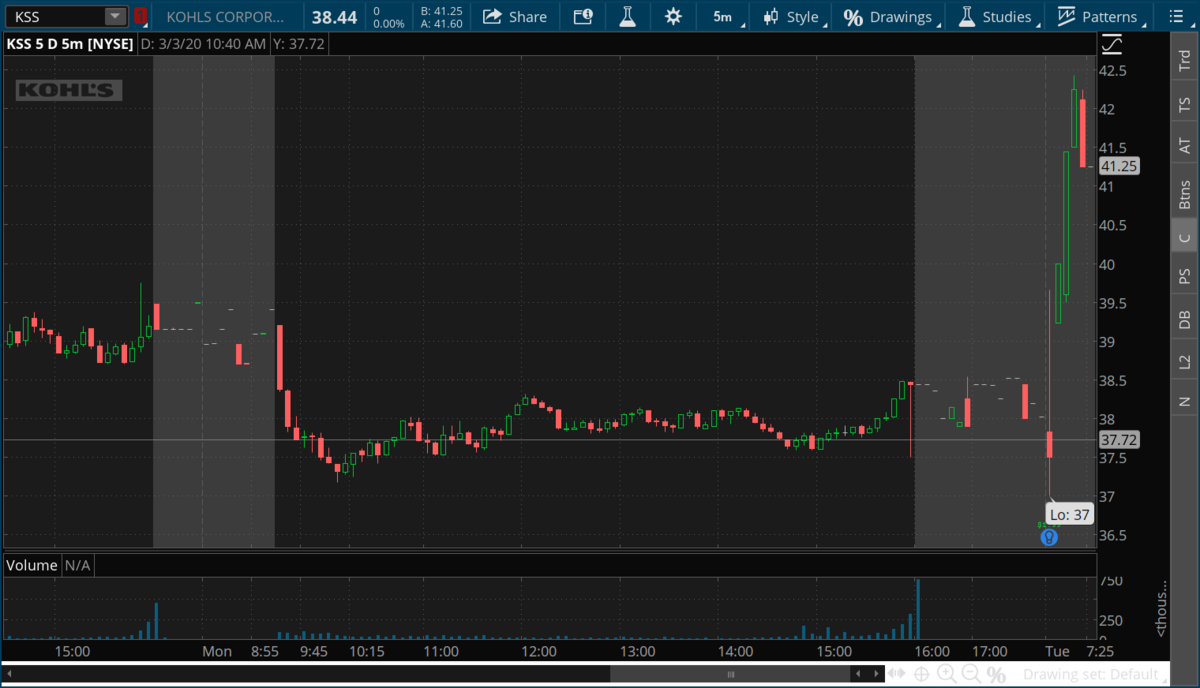This screenshot has width=1200, height=688.
Task: Open the TS sidebar tab
Action: coord(1184,104)
